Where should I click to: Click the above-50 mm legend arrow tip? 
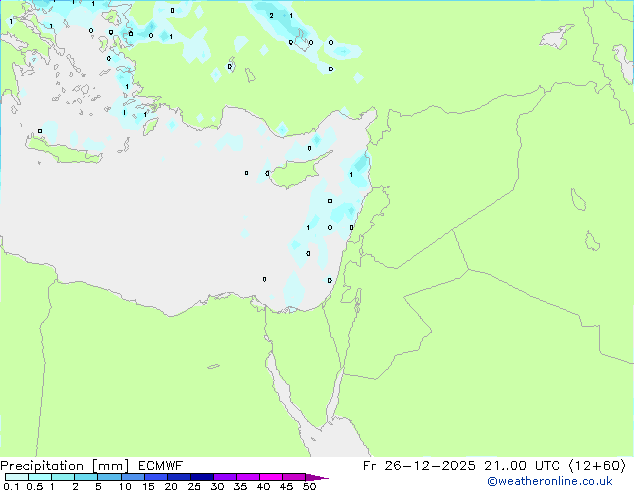[317, 477]
